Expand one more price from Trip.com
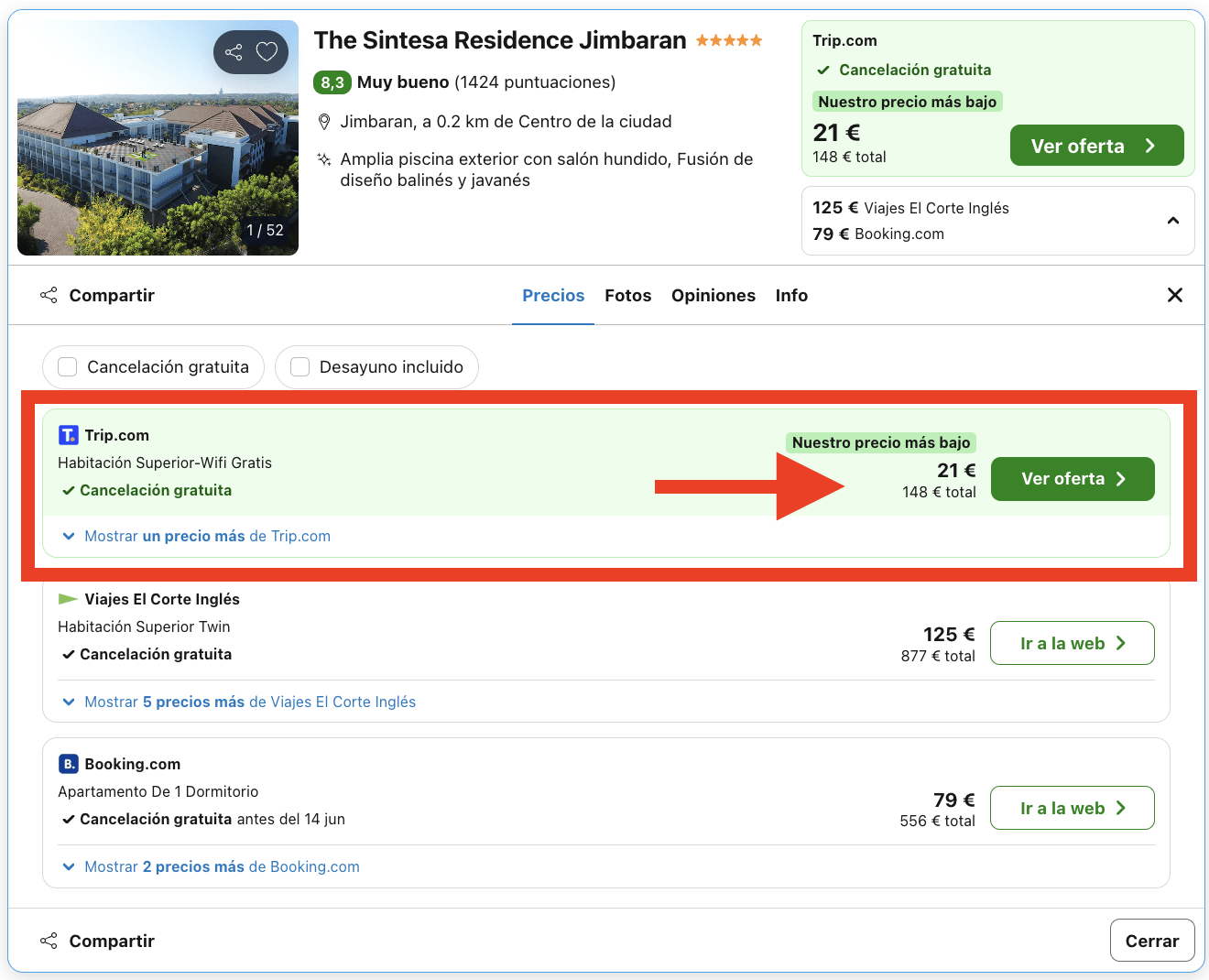This screenshot has width=1209, height=980. tap(207, 536)
